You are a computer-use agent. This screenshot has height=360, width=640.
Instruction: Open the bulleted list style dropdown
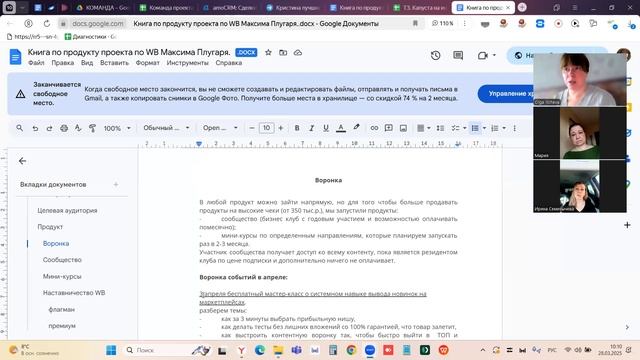click(x=484, y=128)
